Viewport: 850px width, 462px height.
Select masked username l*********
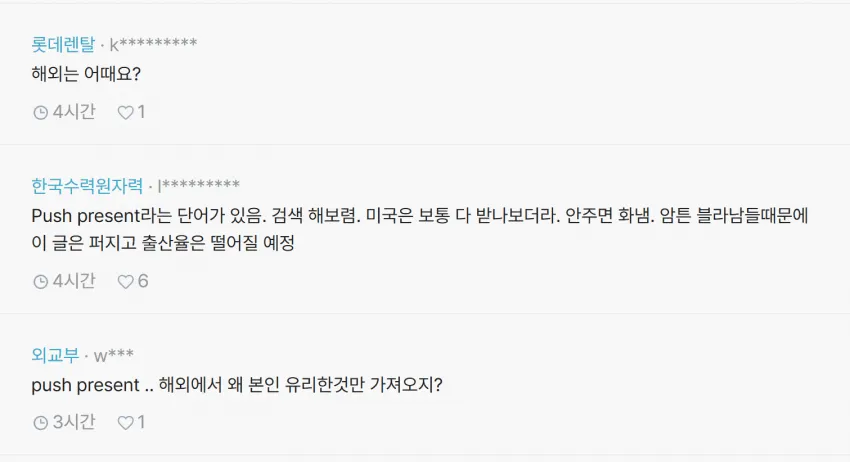tap(198, 186)
